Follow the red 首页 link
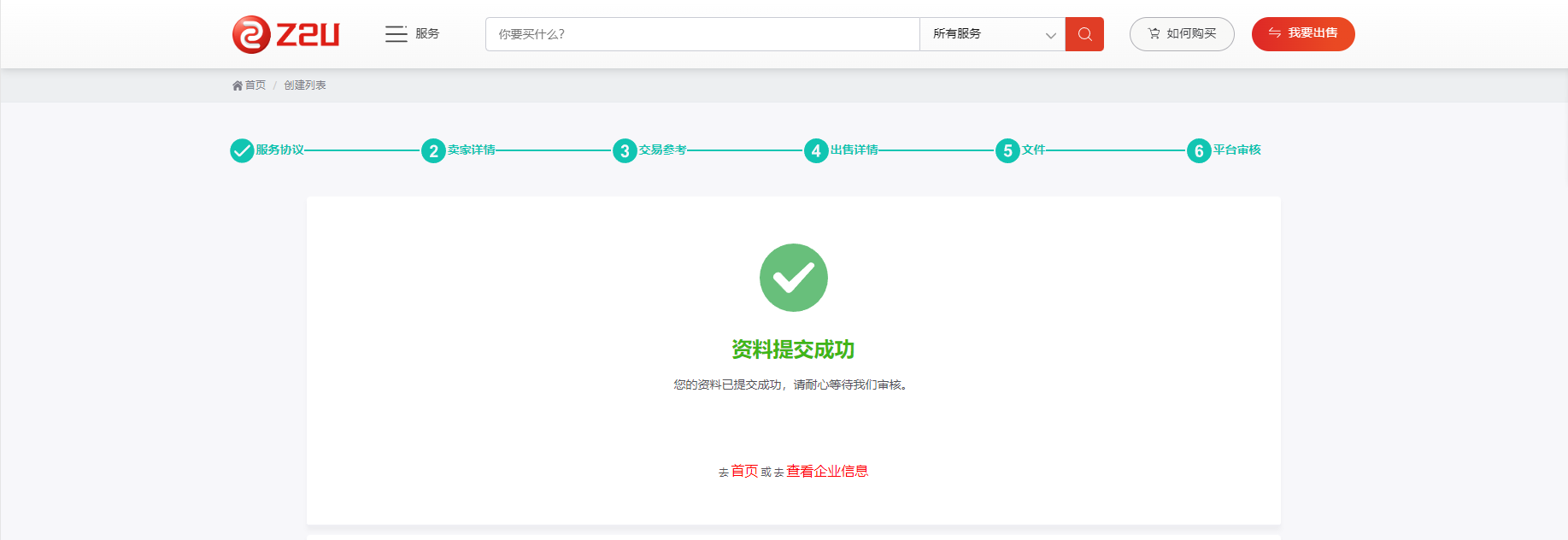1568x540 pixels. tap(744, 471)
